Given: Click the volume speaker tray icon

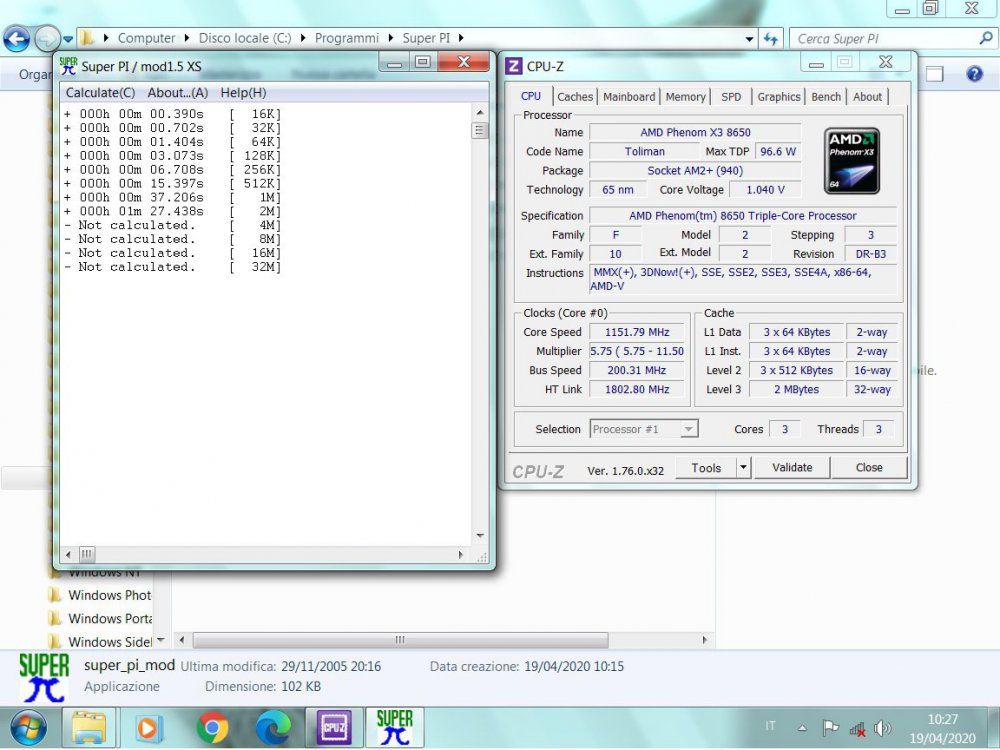Looking at the screenshot, I should [x=882, y=728].
